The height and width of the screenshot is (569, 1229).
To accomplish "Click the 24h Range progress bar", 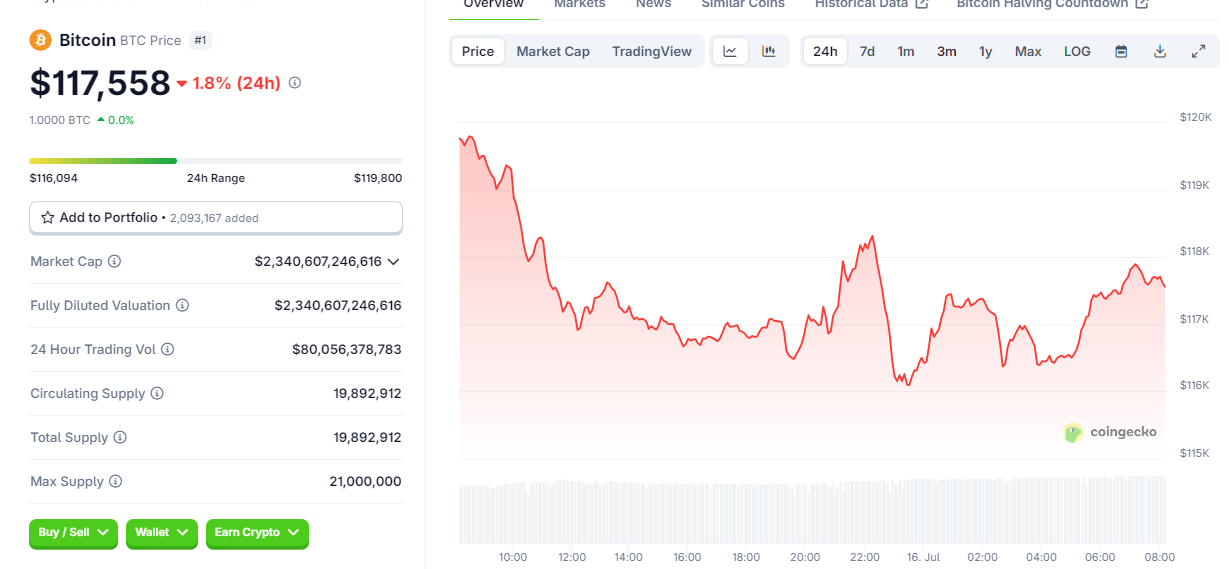I will [216, 160].
